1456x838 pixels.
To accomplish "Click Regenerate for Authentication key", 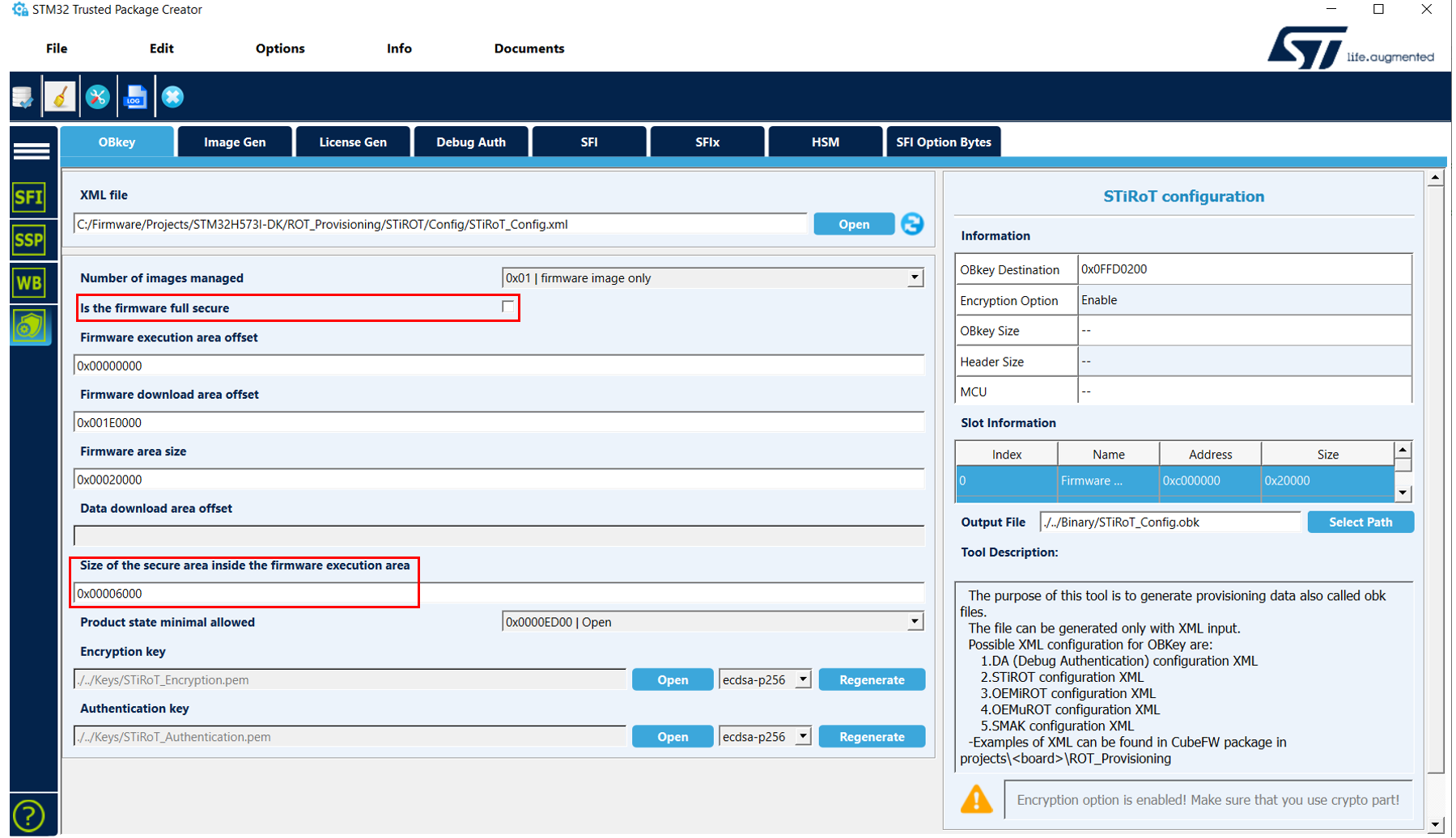I will tap(872, 737).
